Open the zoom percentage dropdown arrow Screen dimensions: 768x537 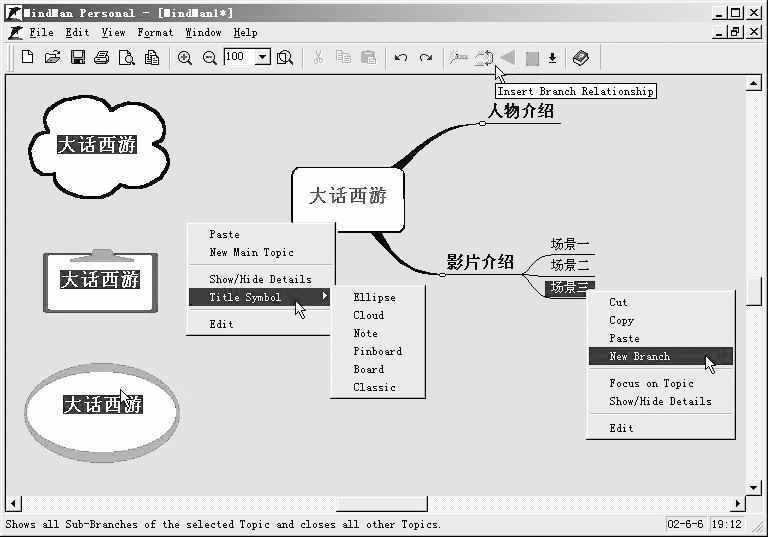pos(263,57)
